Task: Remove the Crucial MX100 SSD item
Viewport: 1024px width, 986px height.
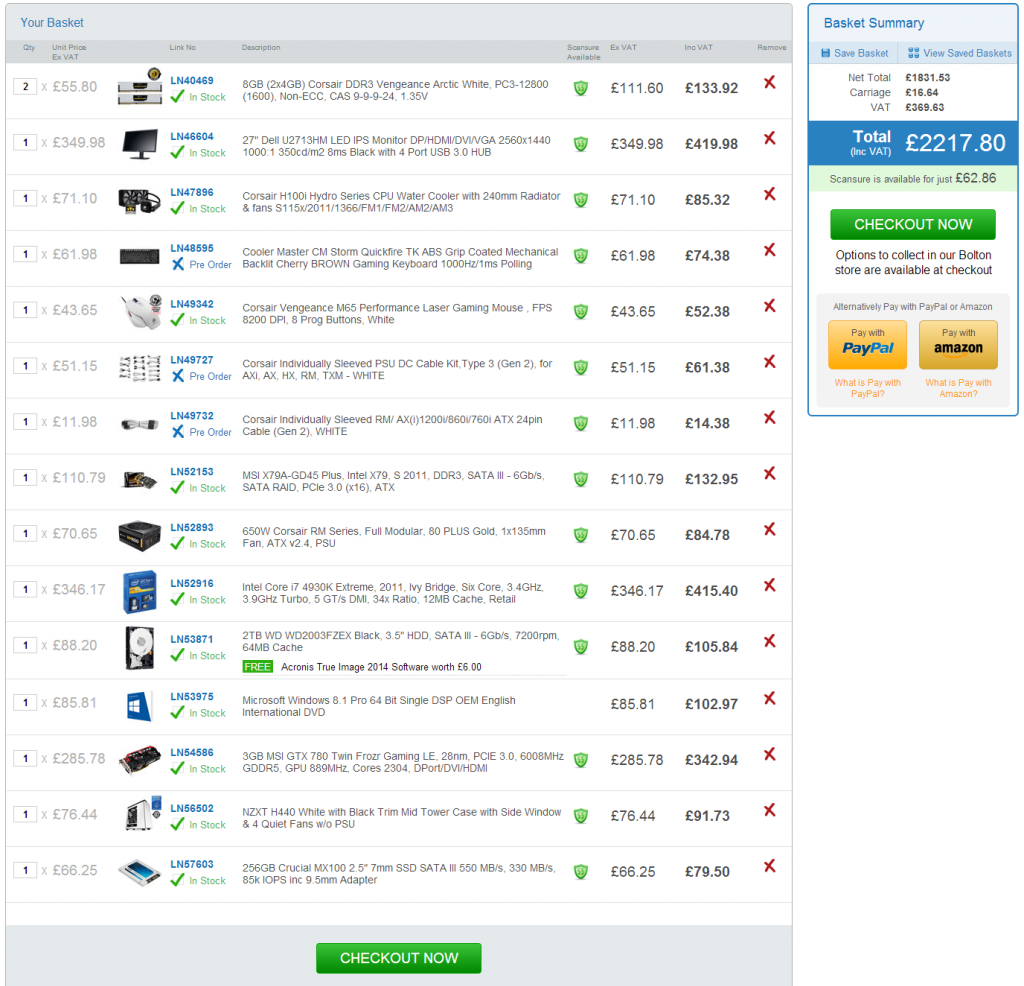Action: click(769, 866)
